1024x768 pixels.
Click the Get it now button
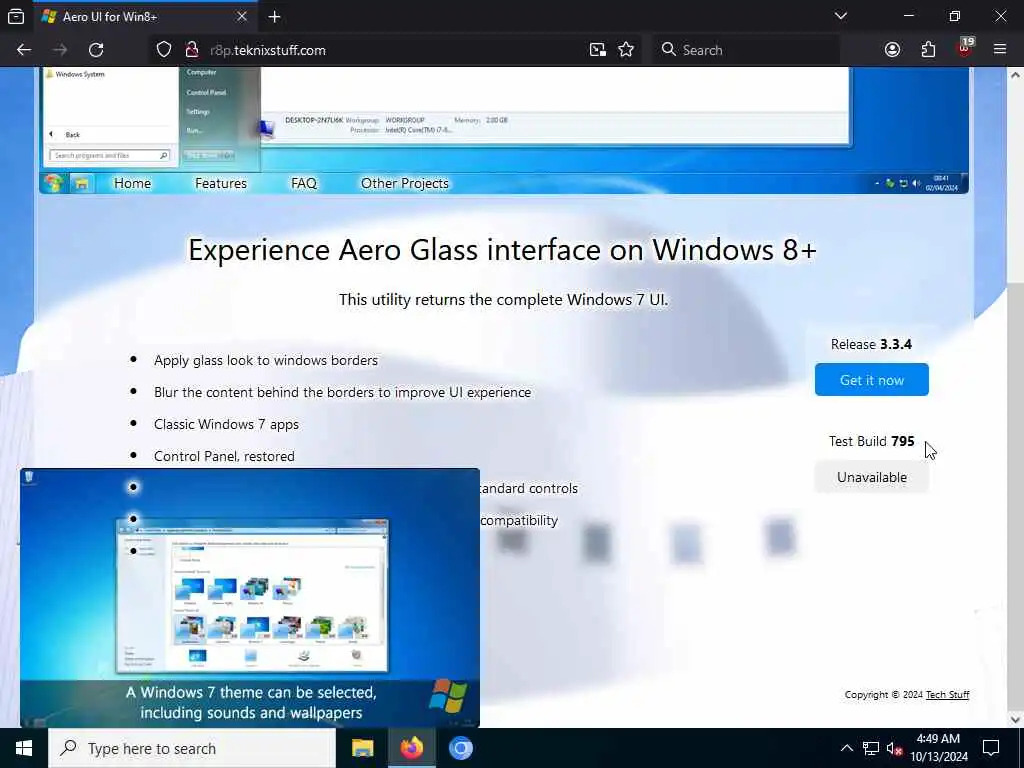pos(872,379)
